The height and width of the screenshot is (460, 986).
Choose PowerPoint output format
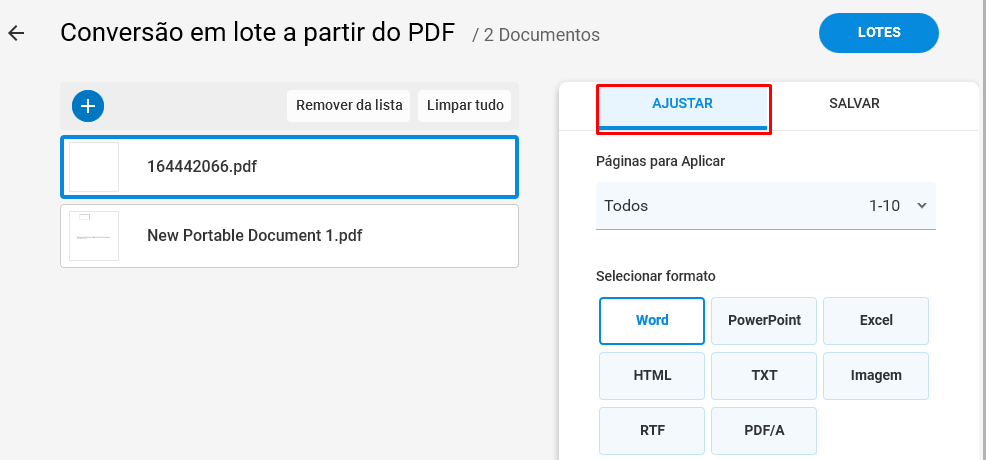[764, 321]
